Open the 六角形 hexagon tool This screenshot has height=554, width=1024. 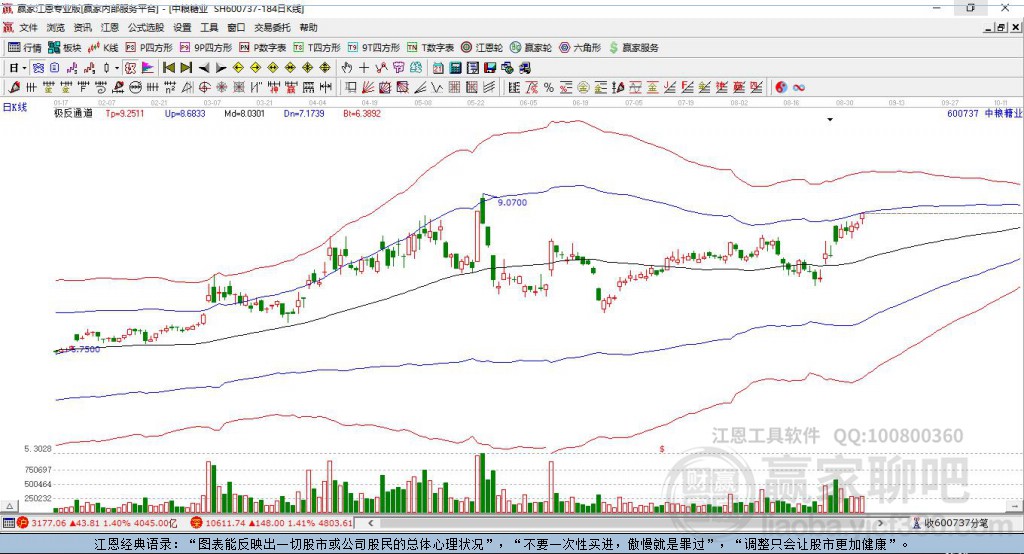pyautogui.click(x=580, y=48)
